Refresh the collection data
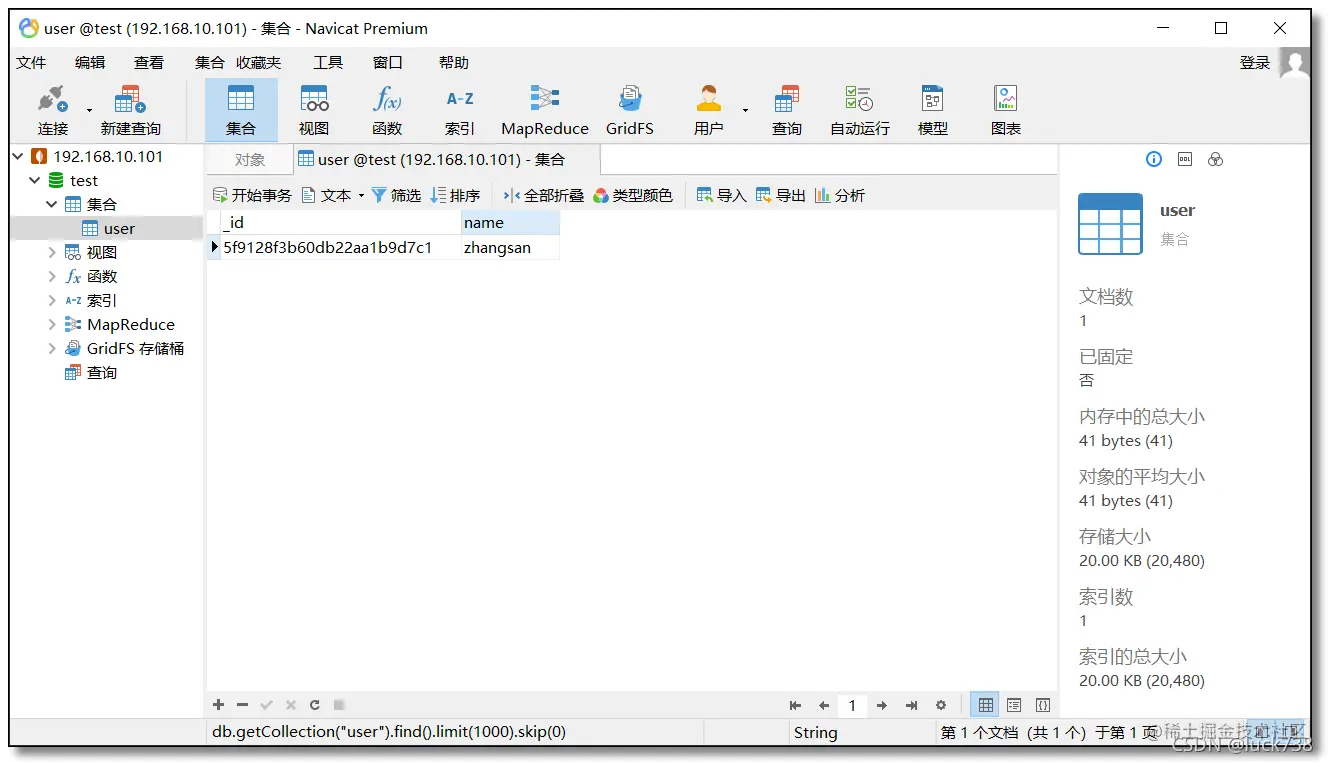Screen dimensions: 1328x763 pos(315,705)
